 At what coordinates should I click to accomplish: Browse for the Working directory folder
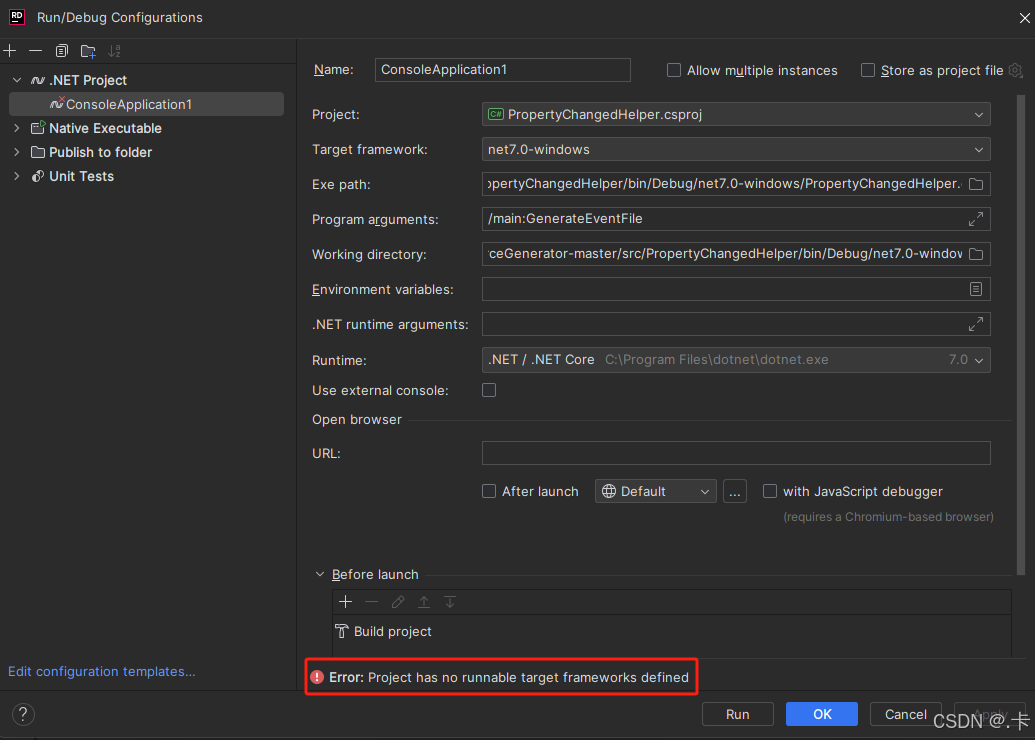pyautogui.click(x=976, y=254)
